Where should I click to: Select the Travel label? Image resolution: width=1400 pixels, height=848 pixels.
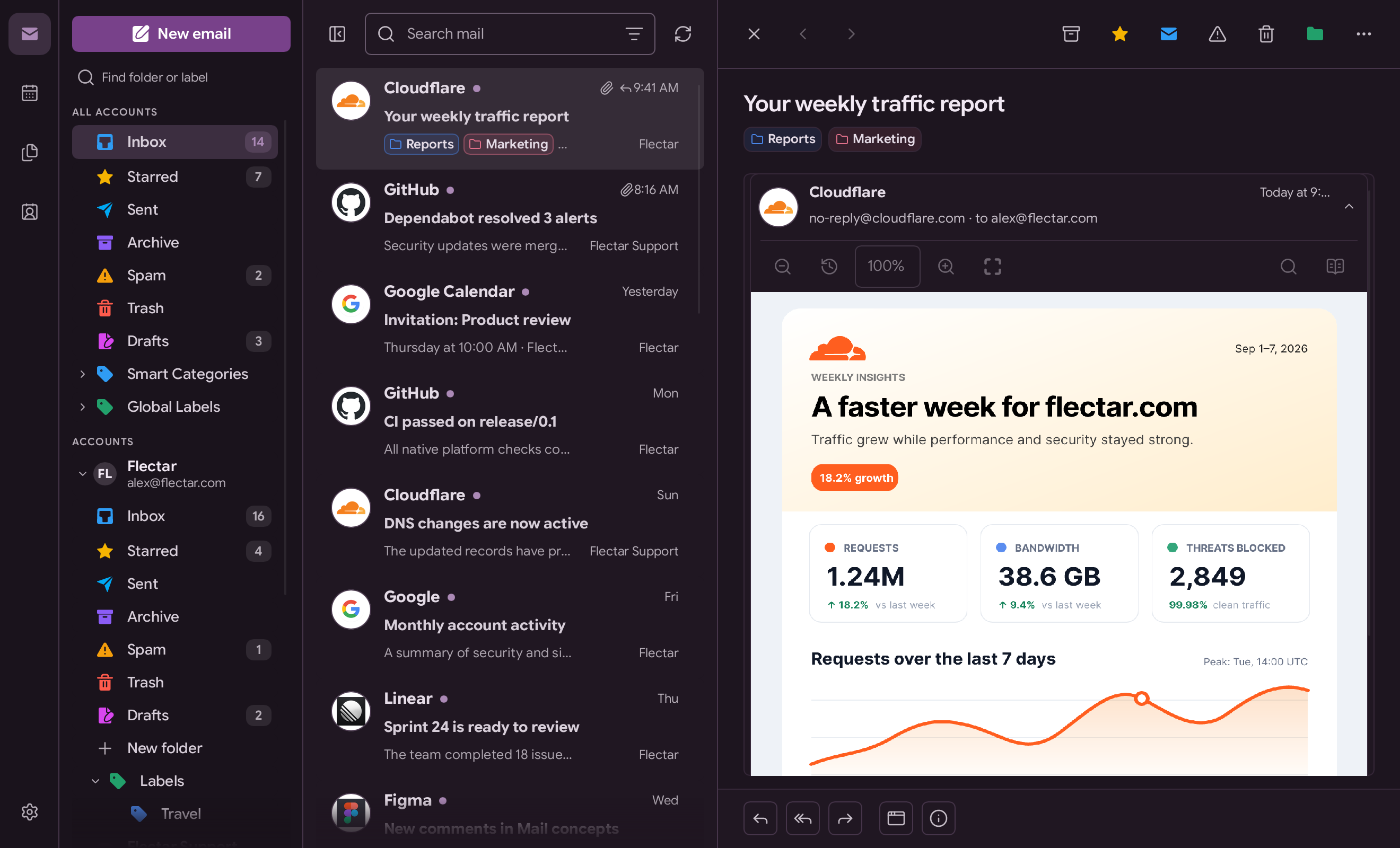pyautogui.click(x=174, y=814)
